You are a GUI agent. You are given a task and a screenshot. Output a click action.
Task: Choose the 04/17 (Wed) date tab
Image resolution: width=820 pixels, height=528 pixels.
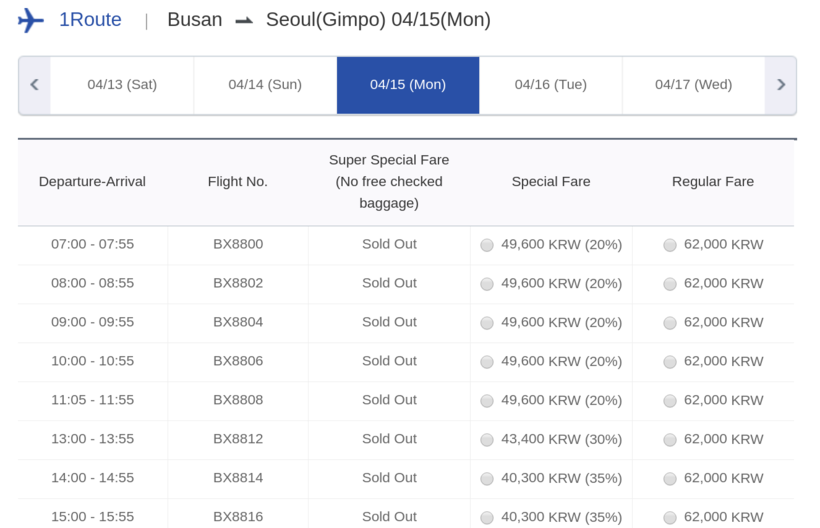(694, 85)
